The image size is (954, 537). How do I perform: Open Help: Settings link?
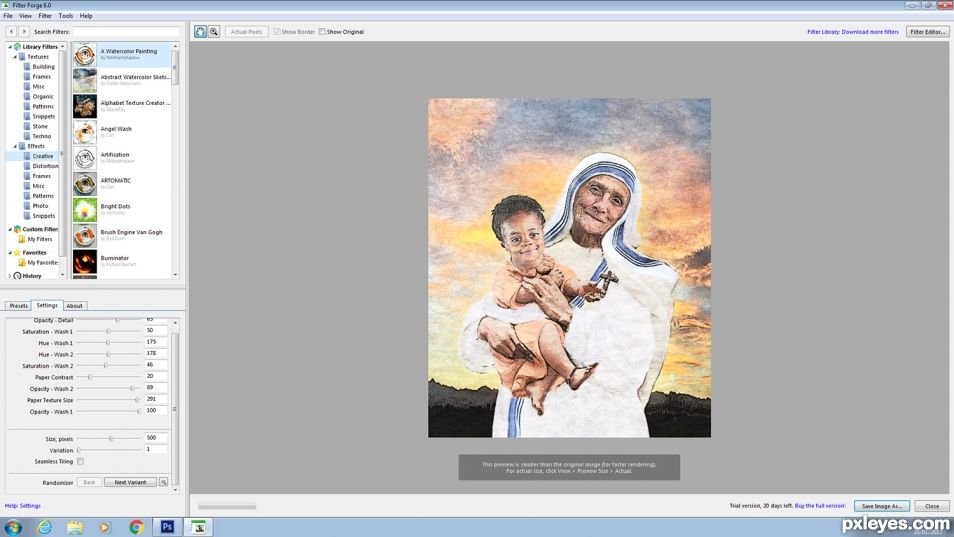[23, 506]
